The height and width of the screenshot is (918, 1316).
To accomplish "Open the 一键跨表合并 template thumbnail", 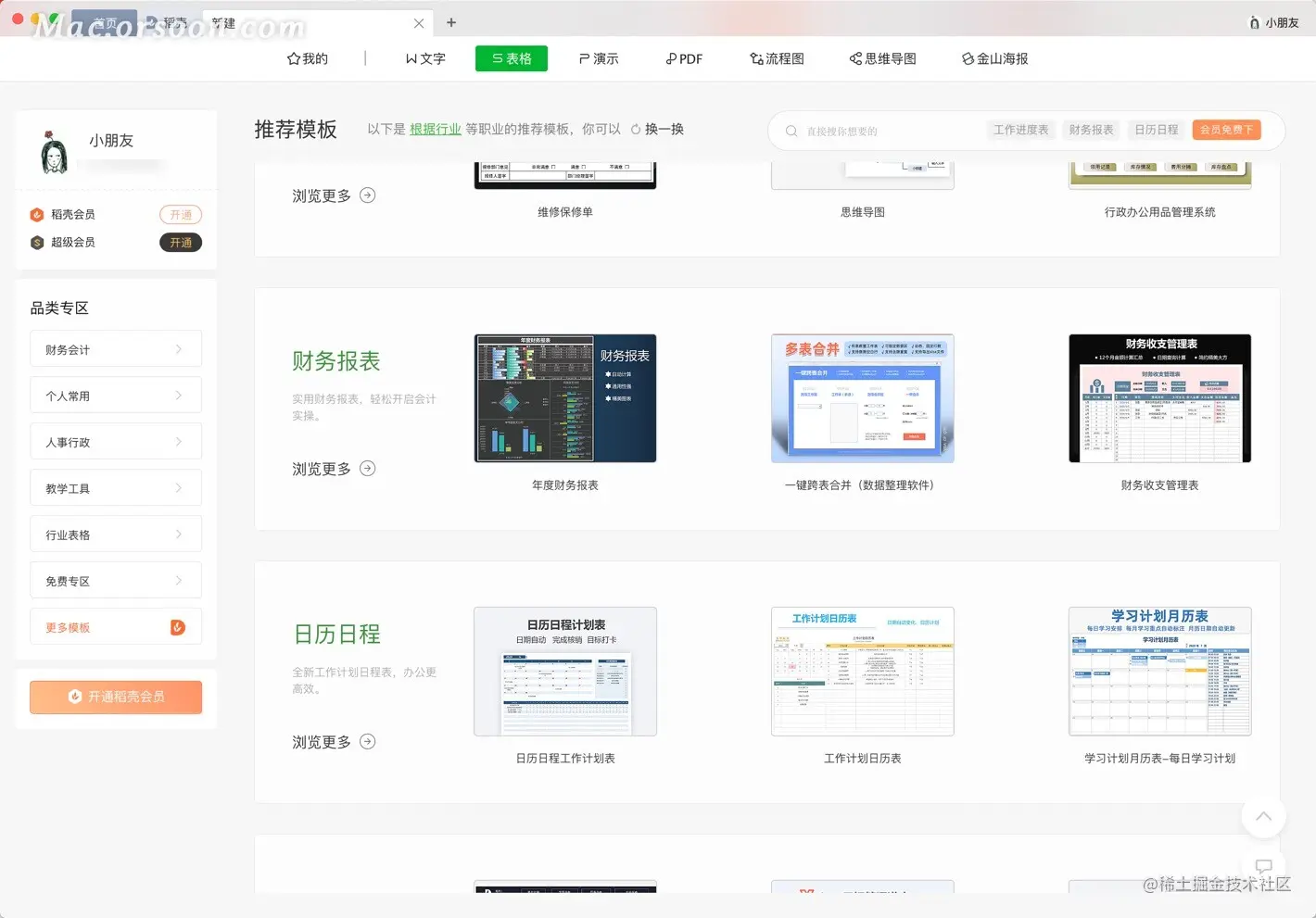I will 863,398.
